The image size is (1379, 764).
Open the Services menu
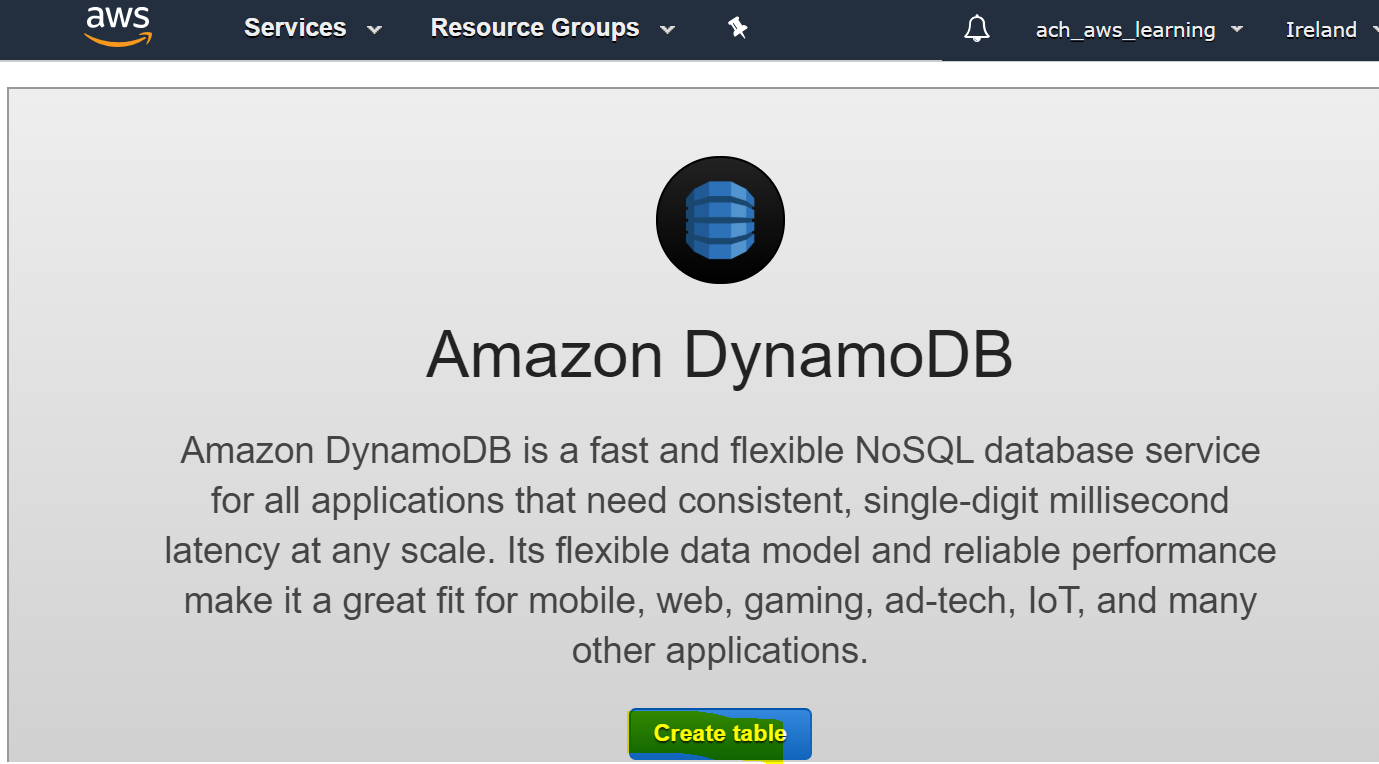tap(295, 28)
